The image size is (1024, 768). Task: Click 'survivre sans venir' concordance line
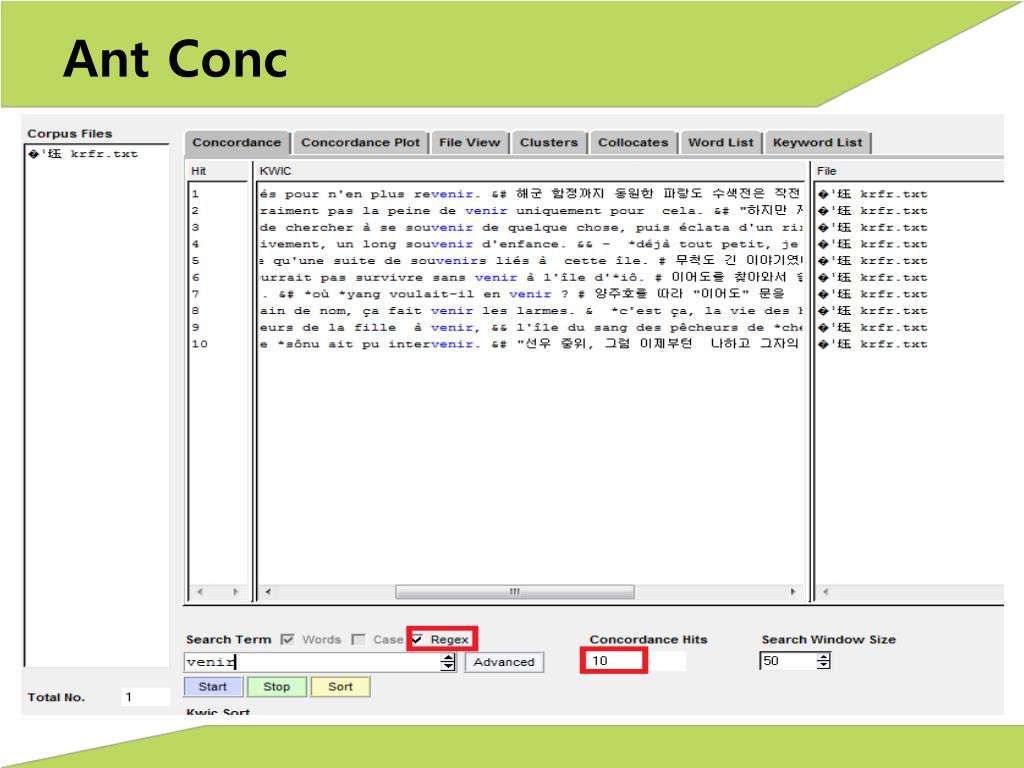coord(530,278)
